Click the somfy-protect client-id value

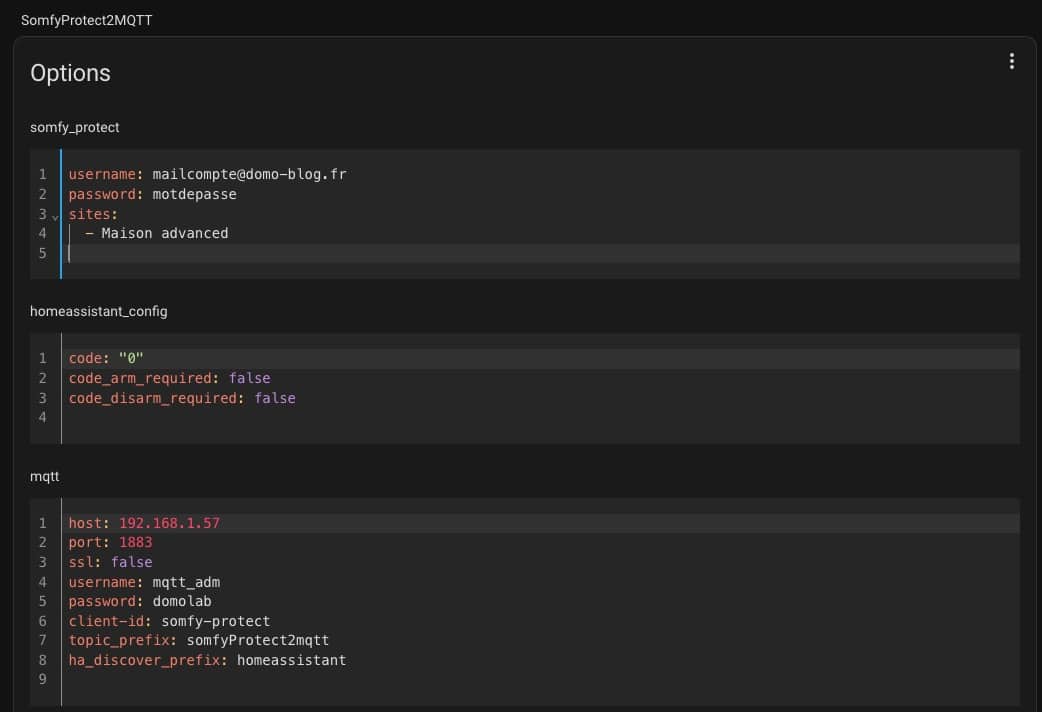215,622
